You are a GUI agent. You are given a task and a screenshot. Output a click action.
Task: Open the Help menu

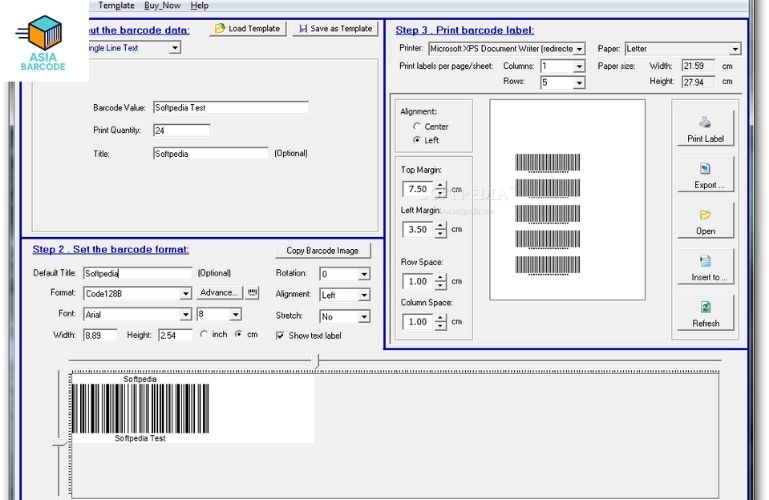click(x=200, y=5)
